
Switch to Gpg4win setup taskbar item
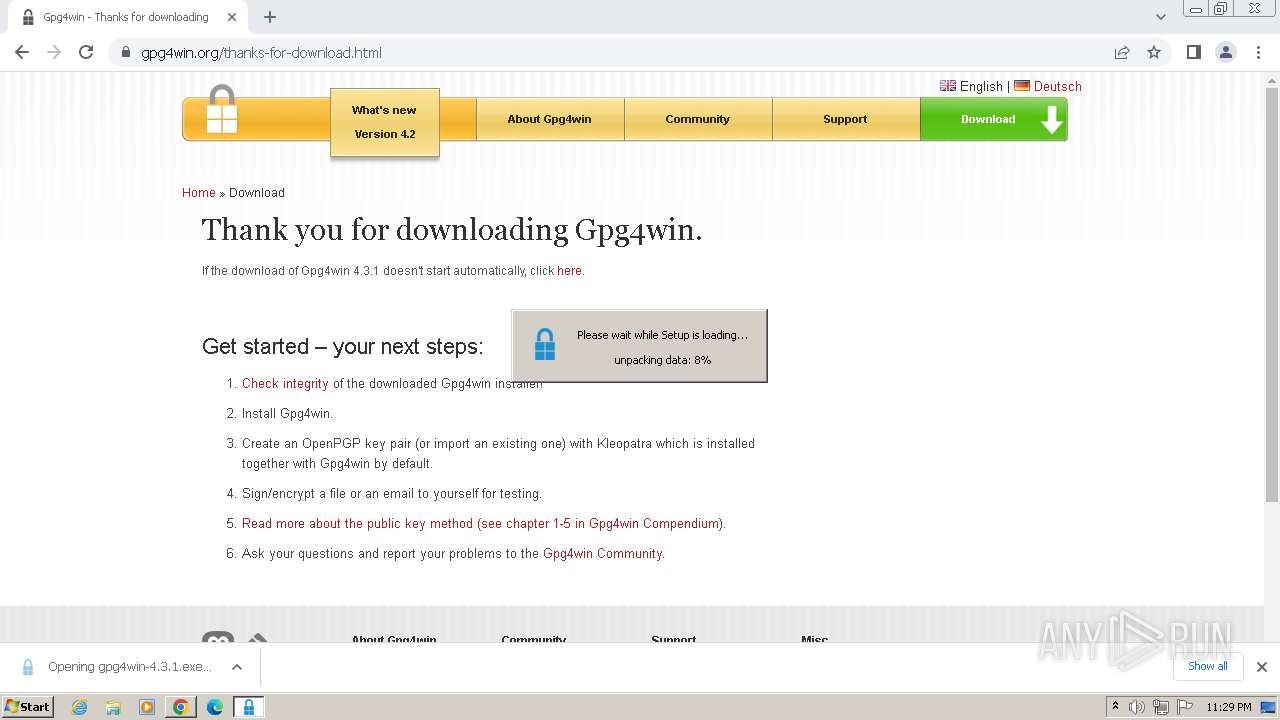pos(249,707)
